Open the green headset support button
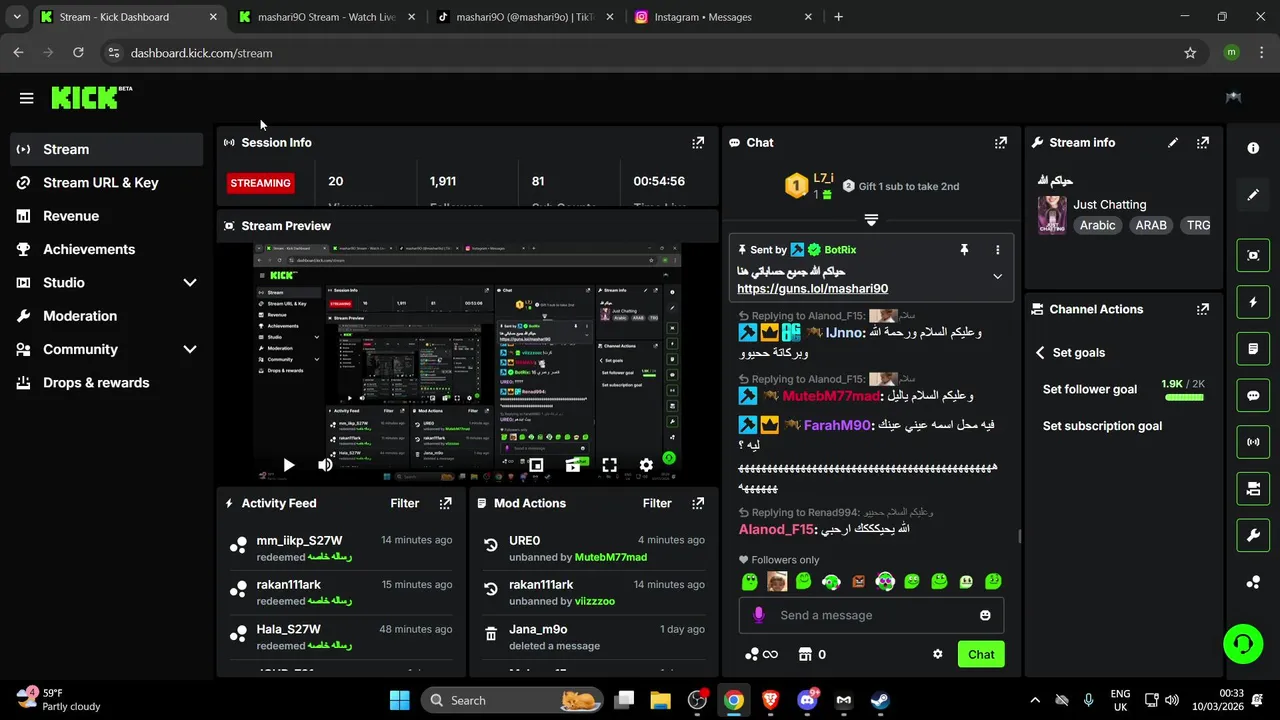This screenshot has width=1280, height=720. pyautogui.click(x=1243, y=643)
